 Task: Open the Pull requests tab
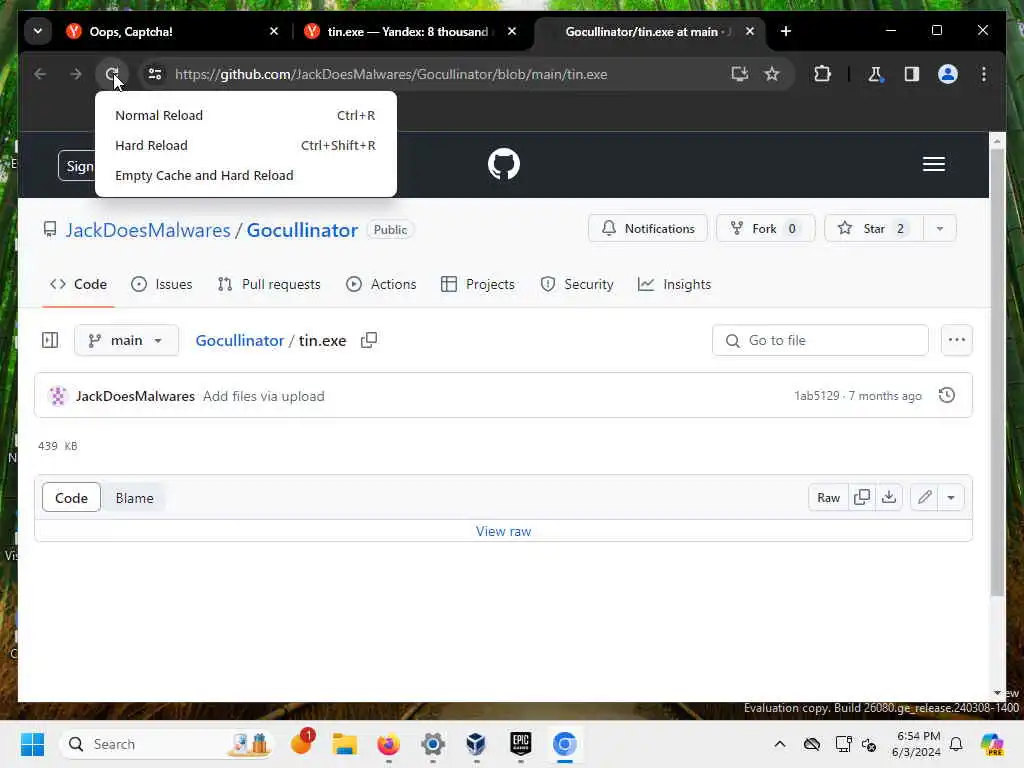point(269,284)
